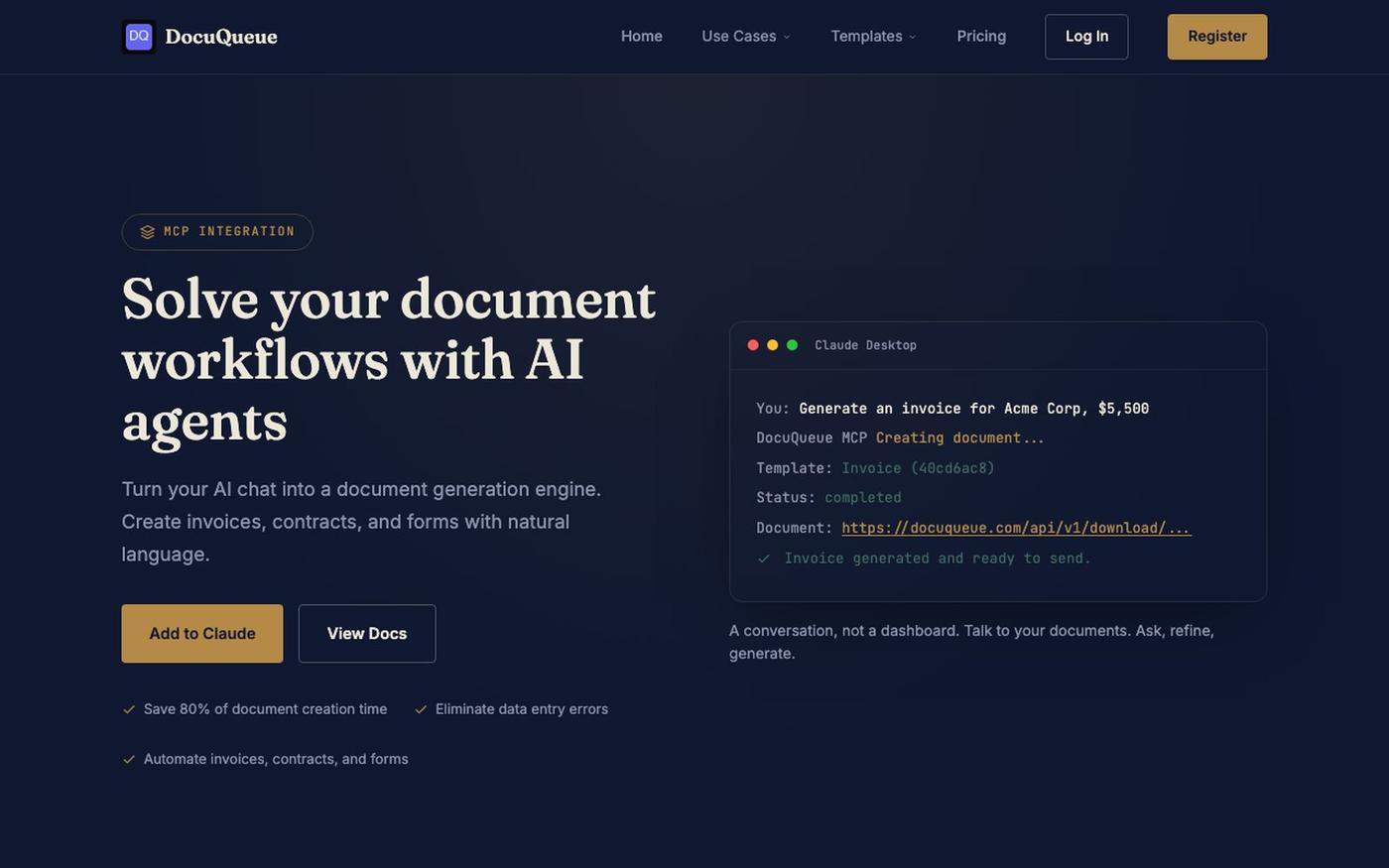Click the MCP Integration layers icon

coord(147,232)
